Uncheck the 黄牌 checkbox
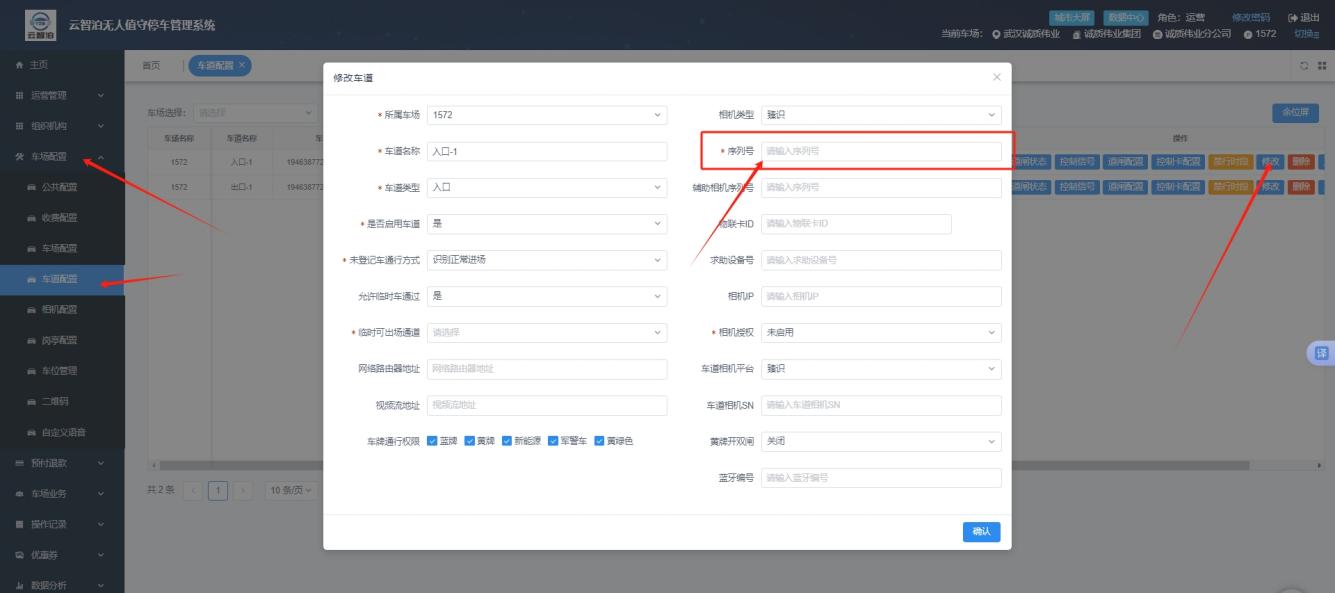Viewport: 1335px width, 593px height. [469, 441]
